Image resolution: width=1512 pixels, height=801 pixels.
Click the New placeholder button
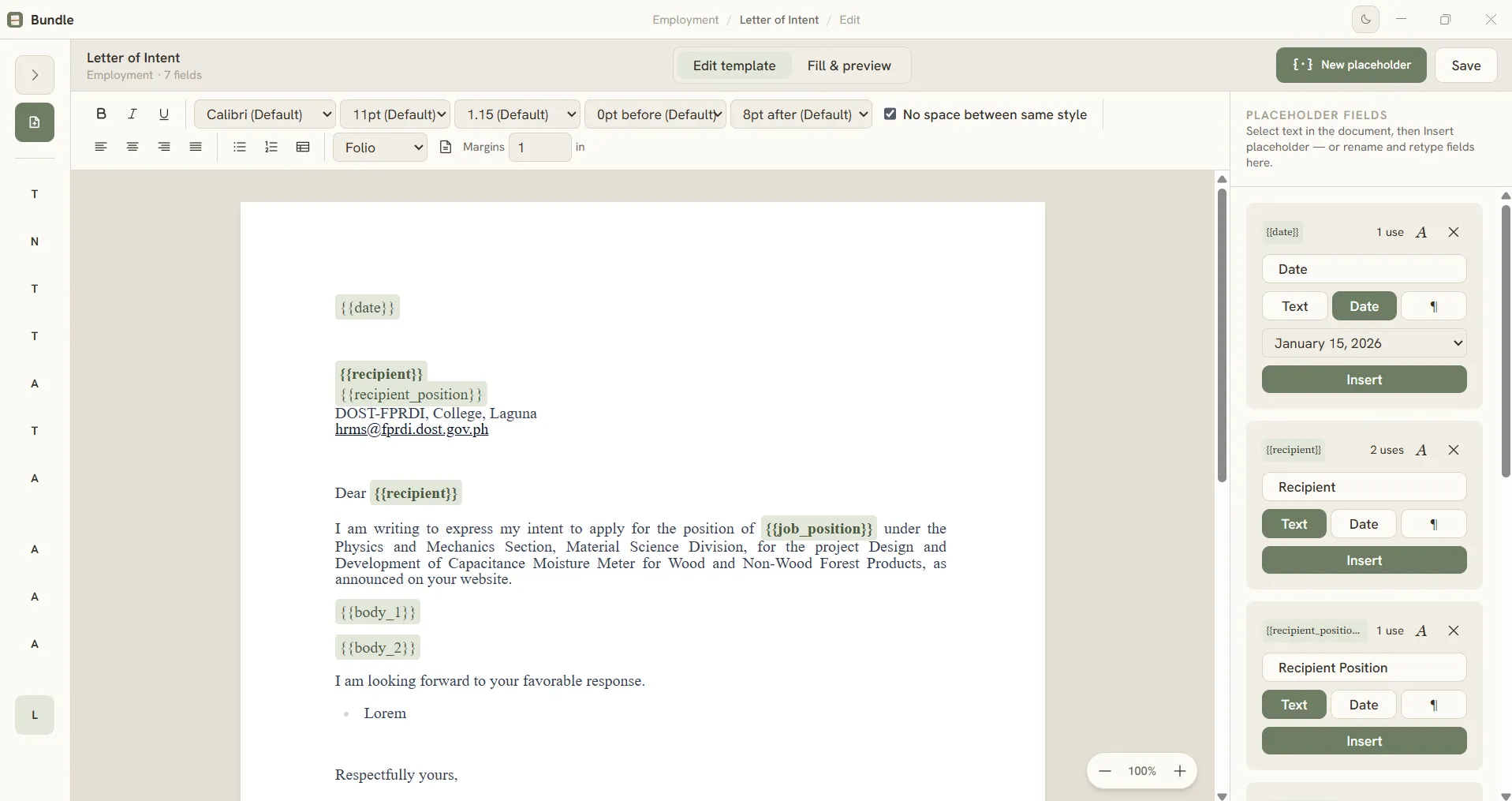(1351, 65)
